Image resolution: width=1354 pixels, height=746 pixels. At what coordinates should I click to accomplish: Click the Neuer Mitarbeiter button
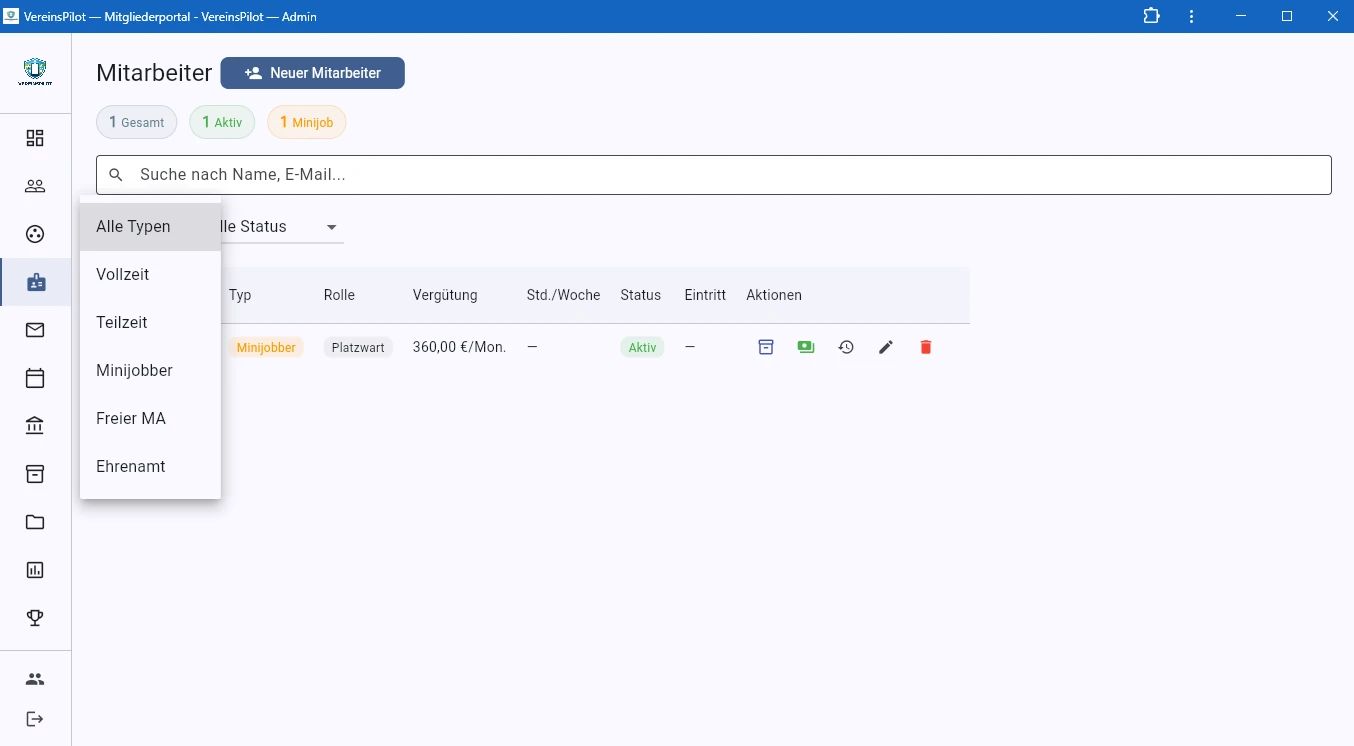tap(312, 73)
